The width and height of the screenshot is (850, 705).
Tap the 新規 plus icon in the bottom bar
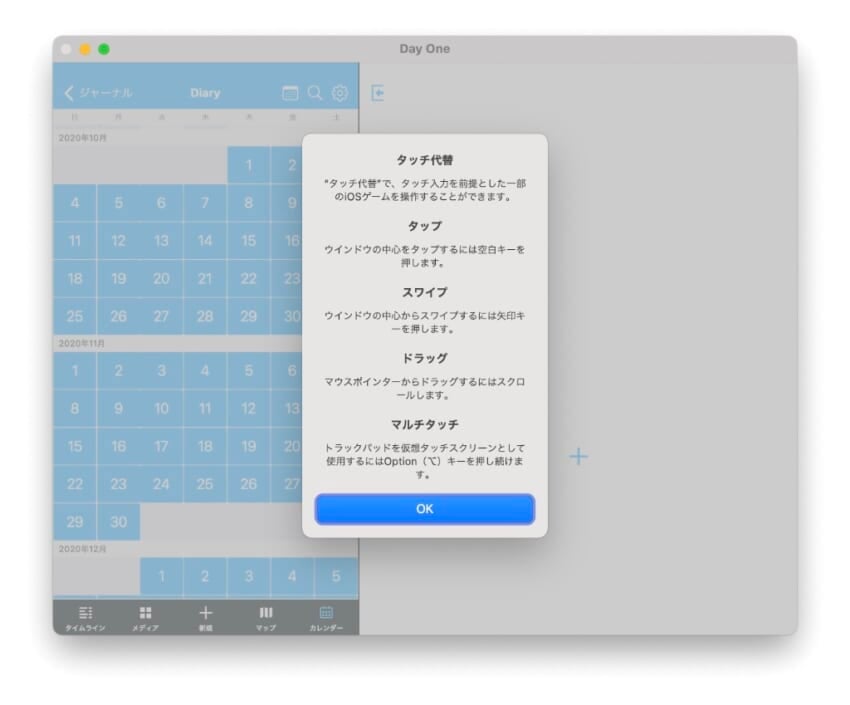coord(206,617)
